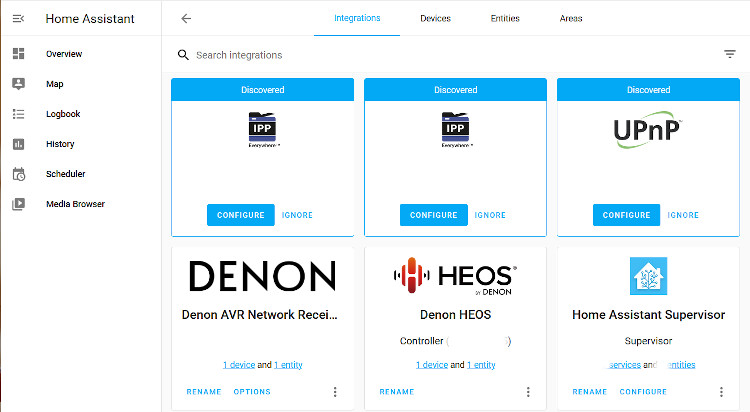Click the Map icon in sidebar

pos(18,84)
